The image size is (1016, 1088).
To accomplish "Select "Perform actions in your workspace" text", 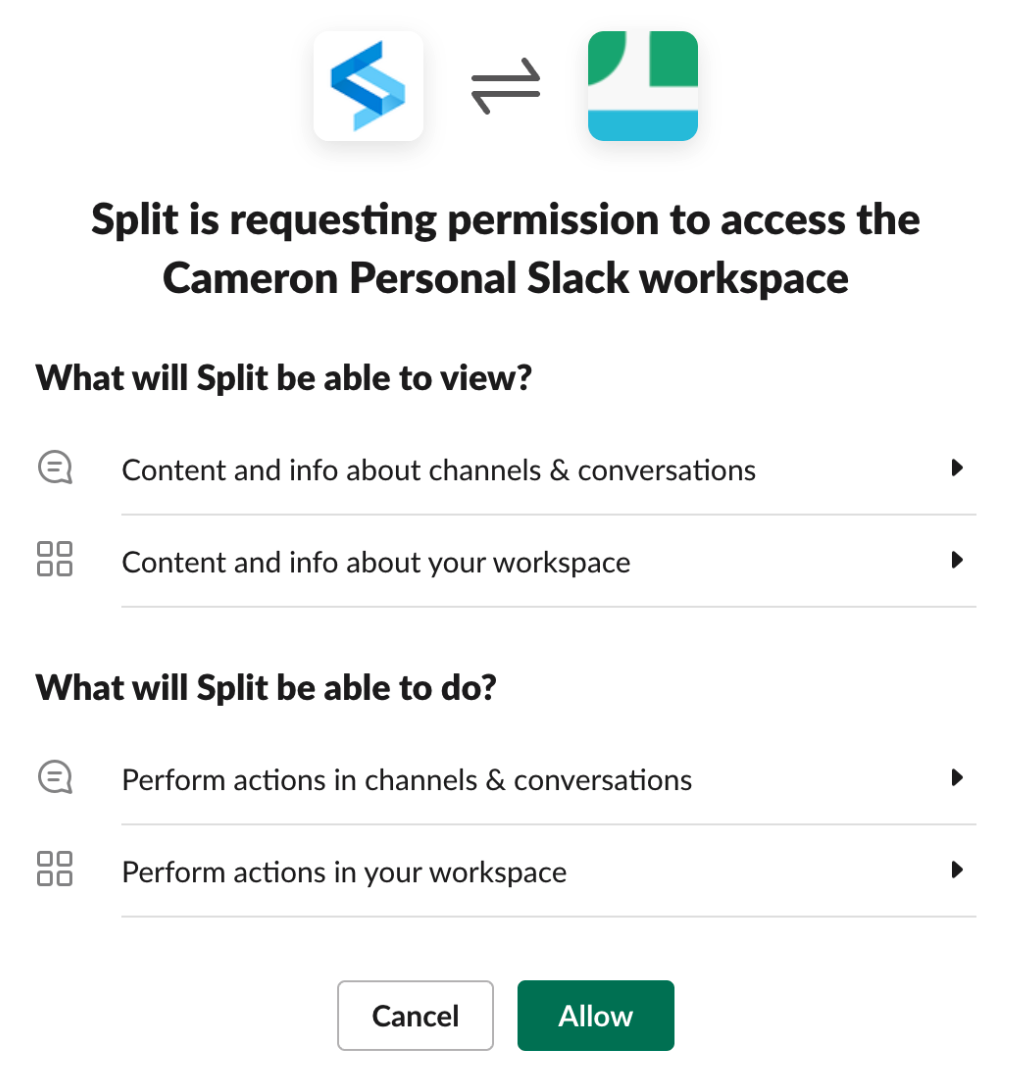I will [x=344, y=872].
